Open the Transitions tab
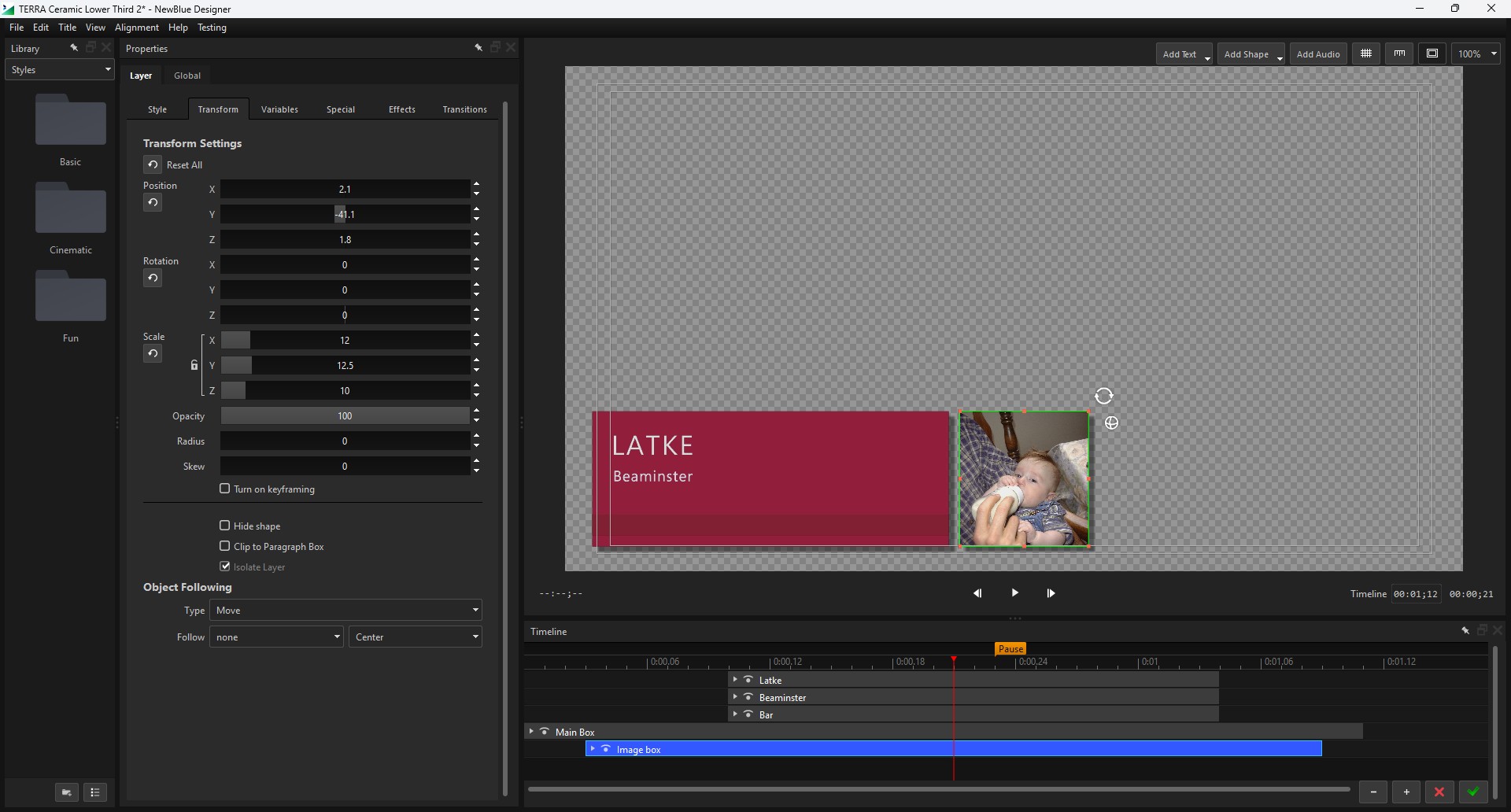This screenshot has height=812, width=1511. [x=465, y=109]
